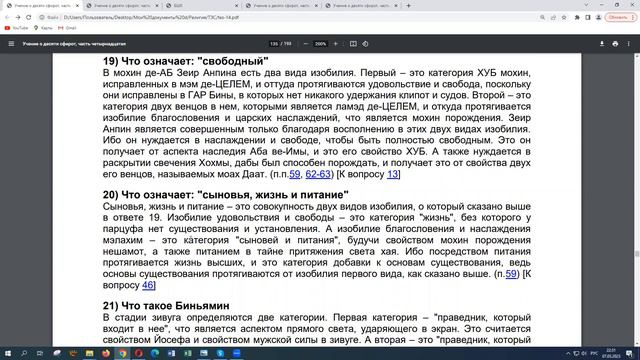Switch to the third browser tab
This screenshot has height=360, width=640.
tap(202, 6)
